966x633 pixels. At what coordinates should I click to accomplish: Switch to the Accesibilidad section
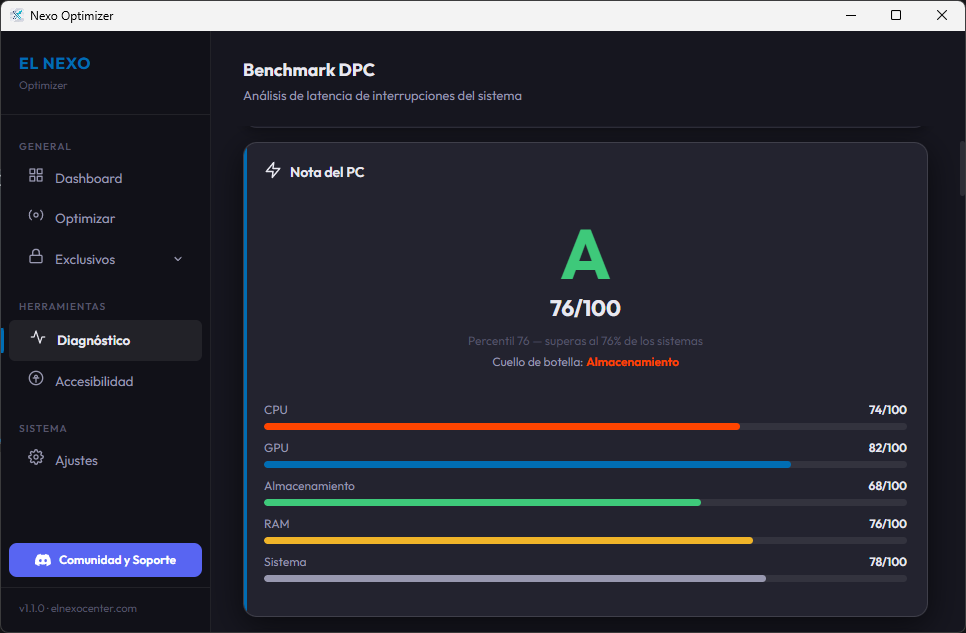coord(95,380)
